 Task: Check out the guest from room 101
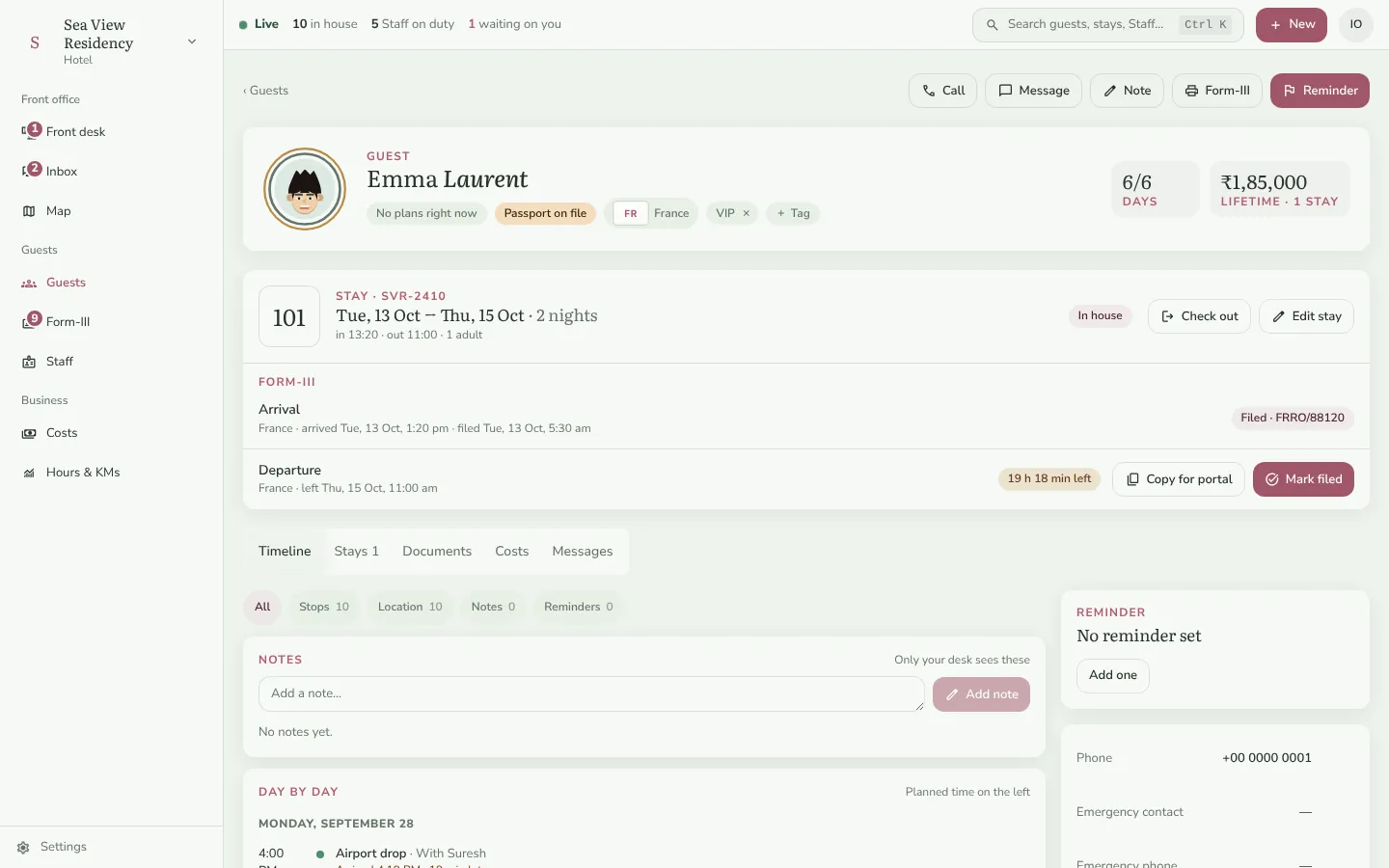pyautogui.click(x=1199, y=316)
